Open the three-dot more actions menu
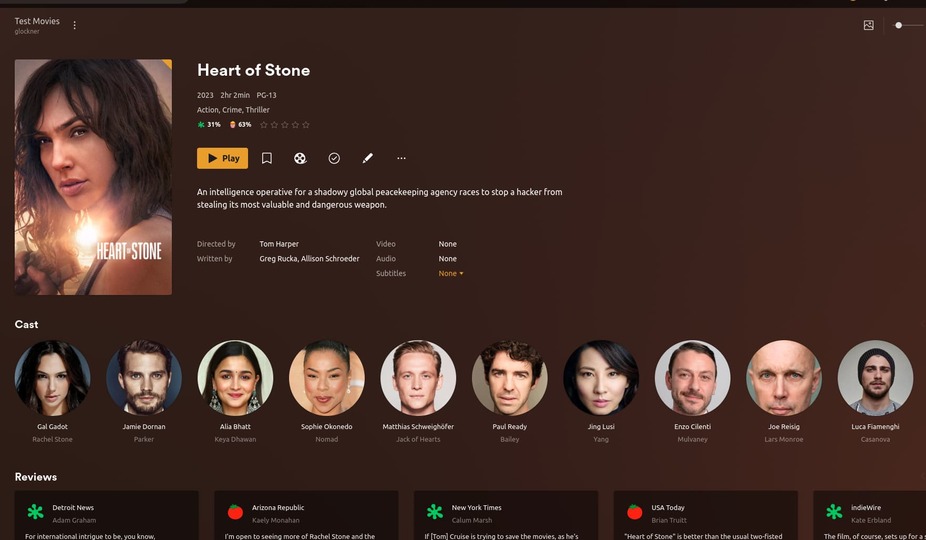926x540 pixels. click(402, 158)
